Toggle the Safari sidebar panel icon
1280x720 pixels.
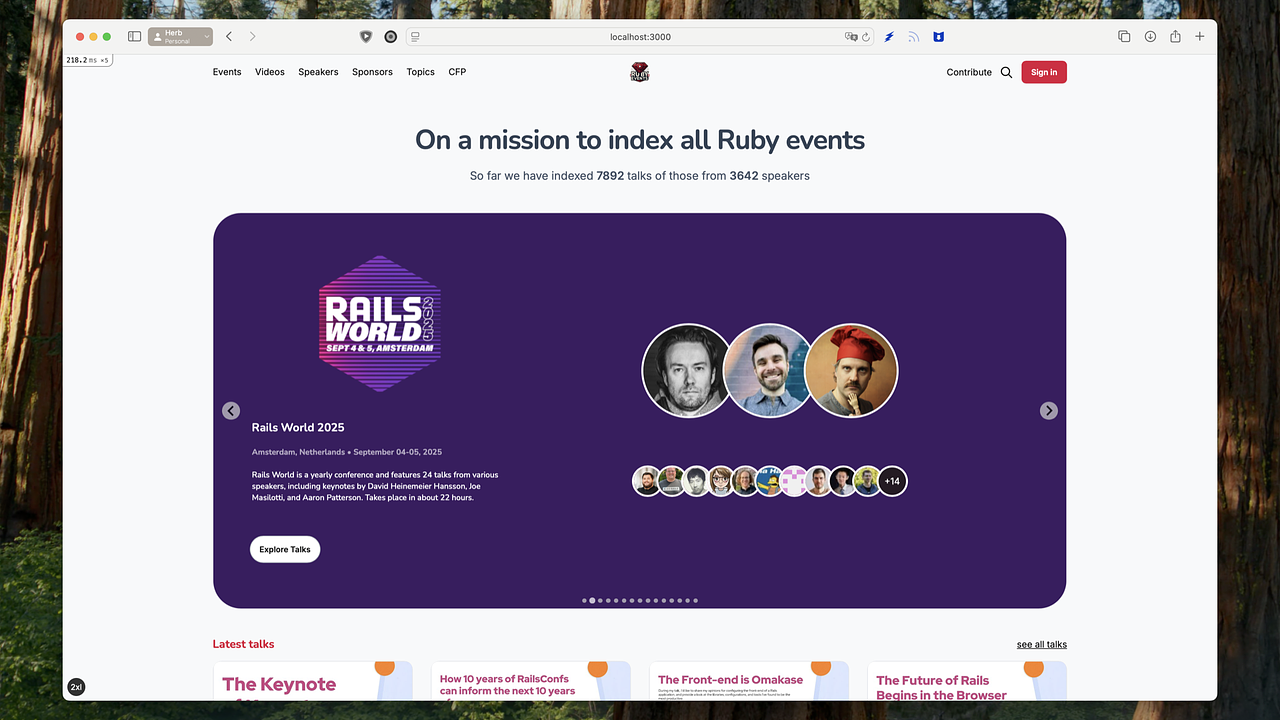point(134,37)
